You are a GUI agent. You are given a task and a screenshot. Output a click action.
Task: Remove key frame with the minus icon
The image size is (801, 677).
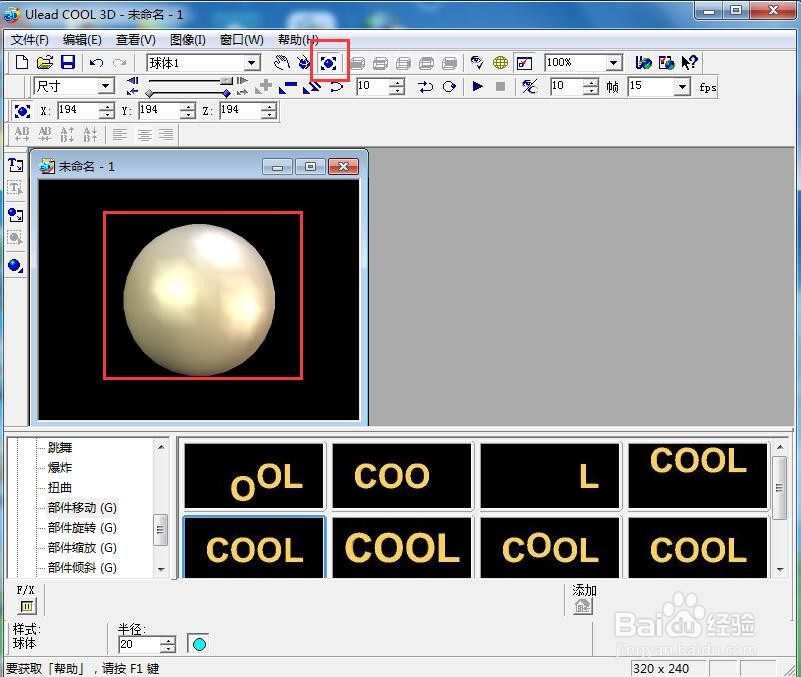coord(288,87)
